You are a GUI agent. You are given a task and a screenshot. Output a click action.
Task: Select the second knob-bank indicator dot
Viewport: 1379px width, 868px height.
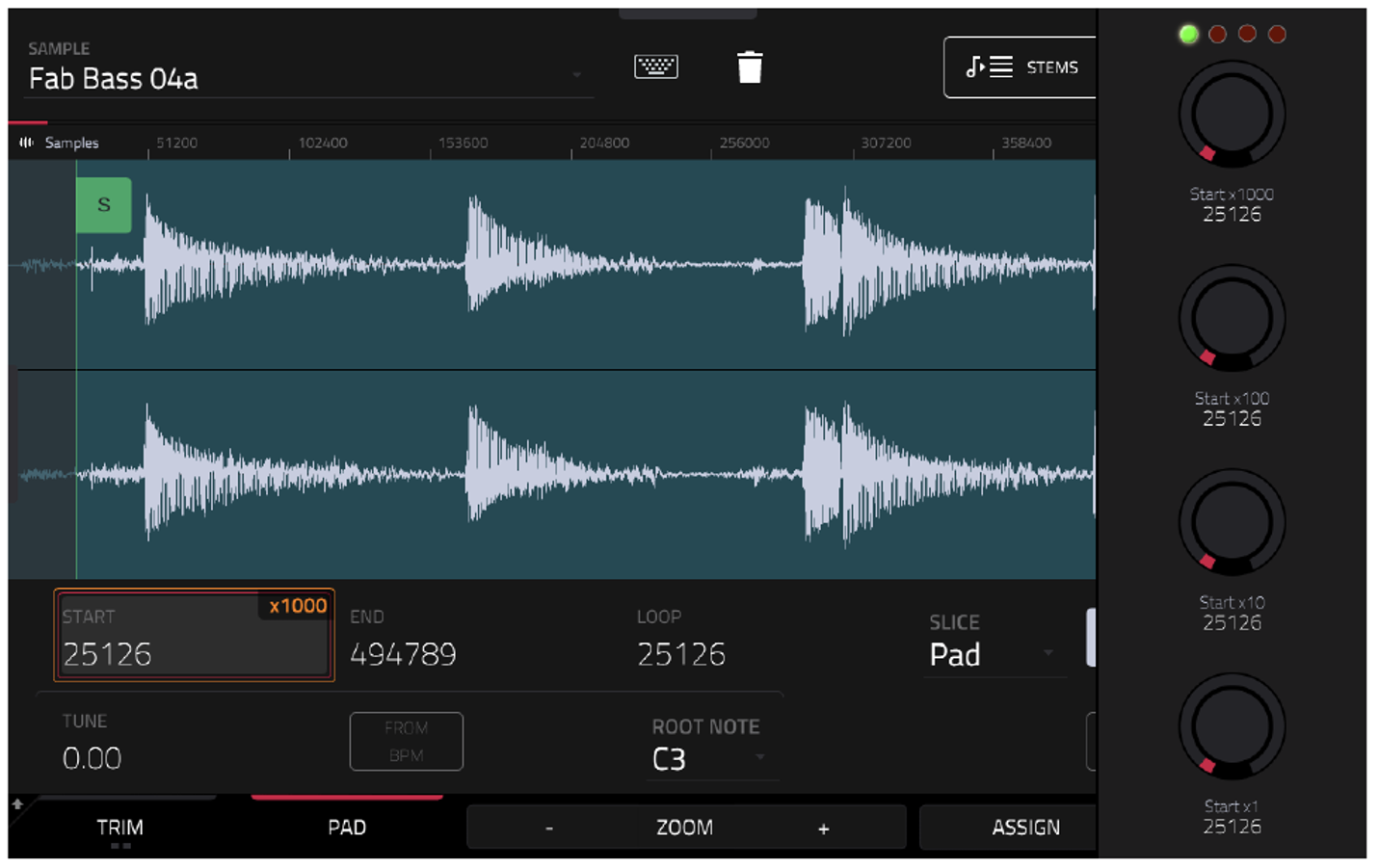(x=1217, y=35)
